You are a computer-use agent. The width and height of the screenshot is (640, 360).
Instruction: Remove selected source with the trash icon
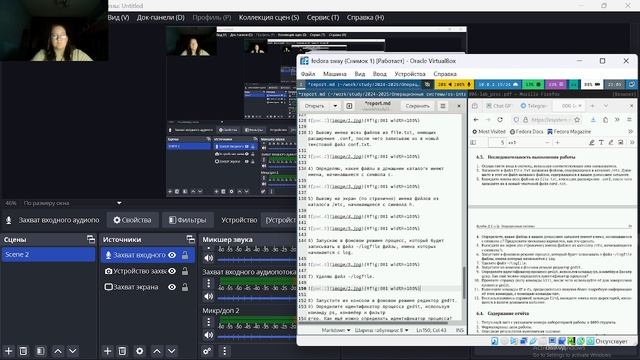pos(122,351)
